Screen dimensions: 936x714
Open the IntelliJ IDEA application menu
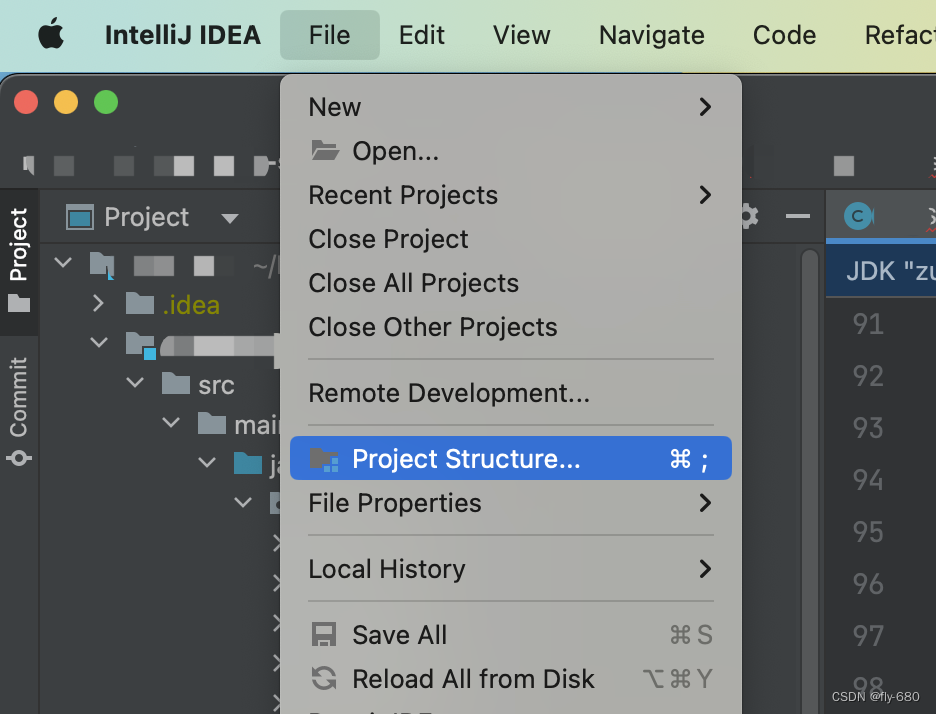(183, 35)
